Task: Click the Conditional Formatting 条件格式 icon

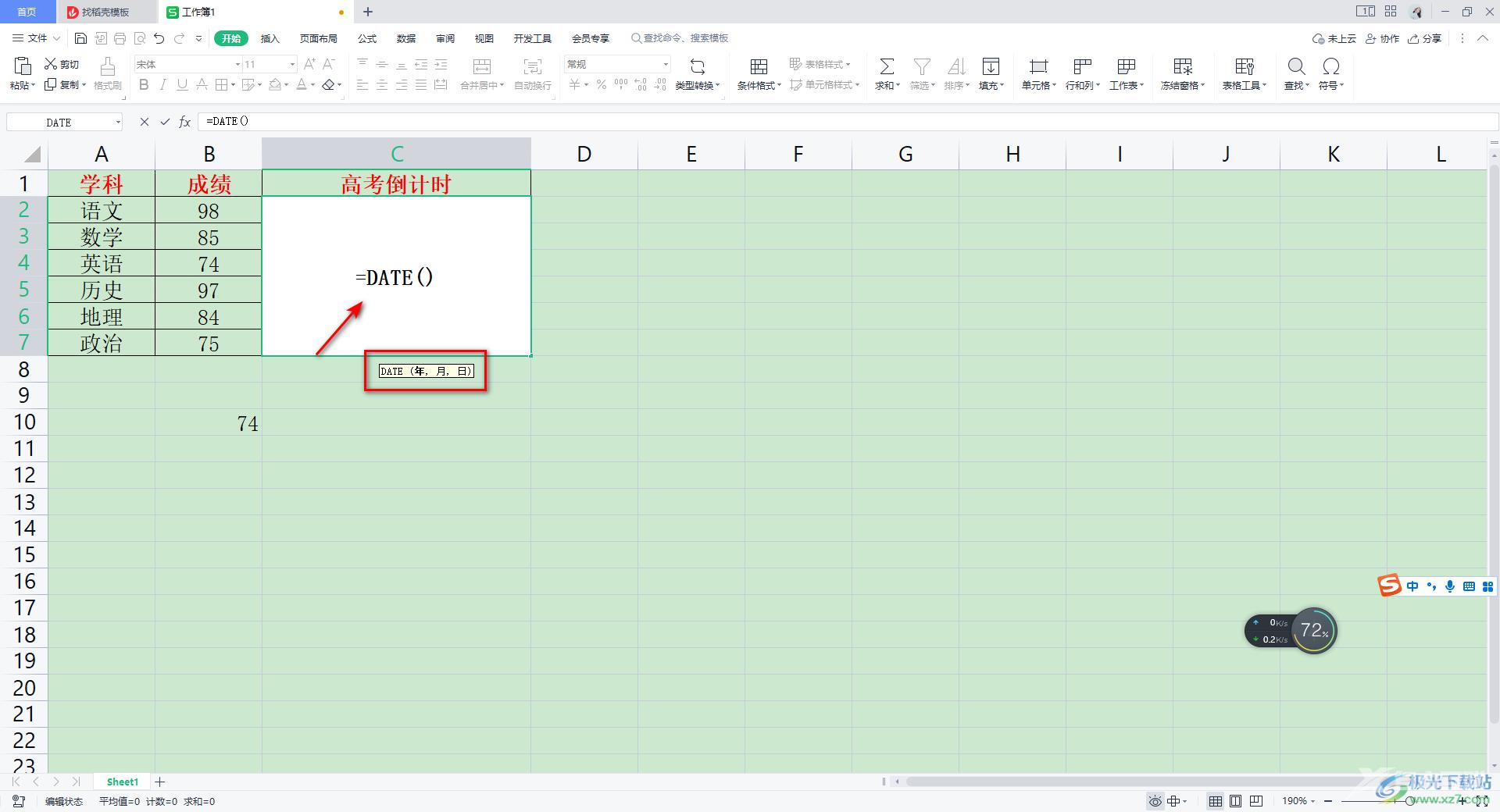Action: (759, 66)
